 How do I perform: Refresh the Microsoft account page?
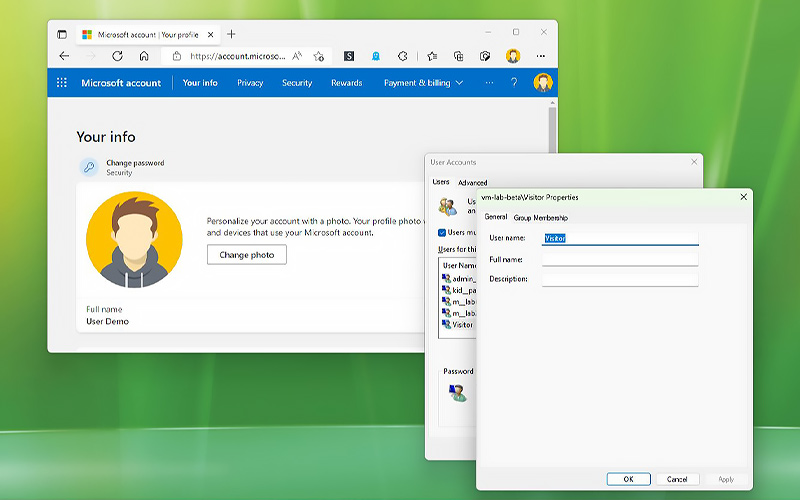[117, 56]
